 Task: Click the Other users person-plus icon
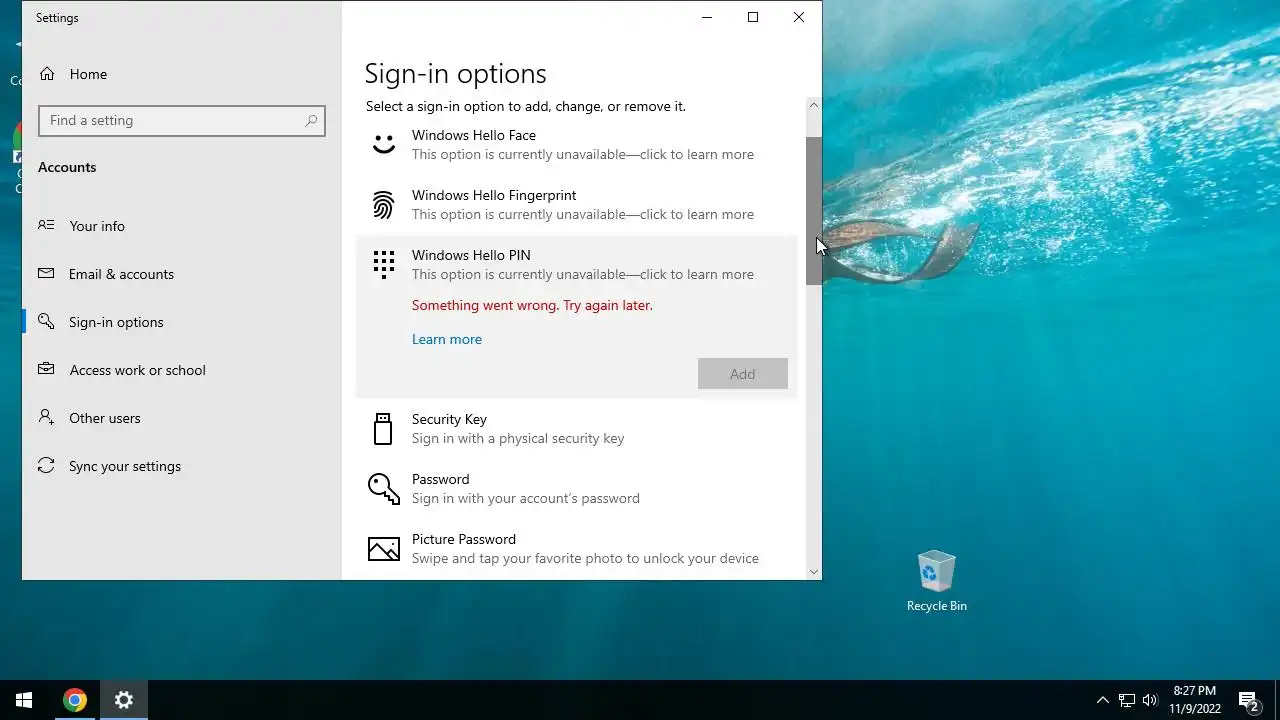pyautogui.click(x=46, y=418)
